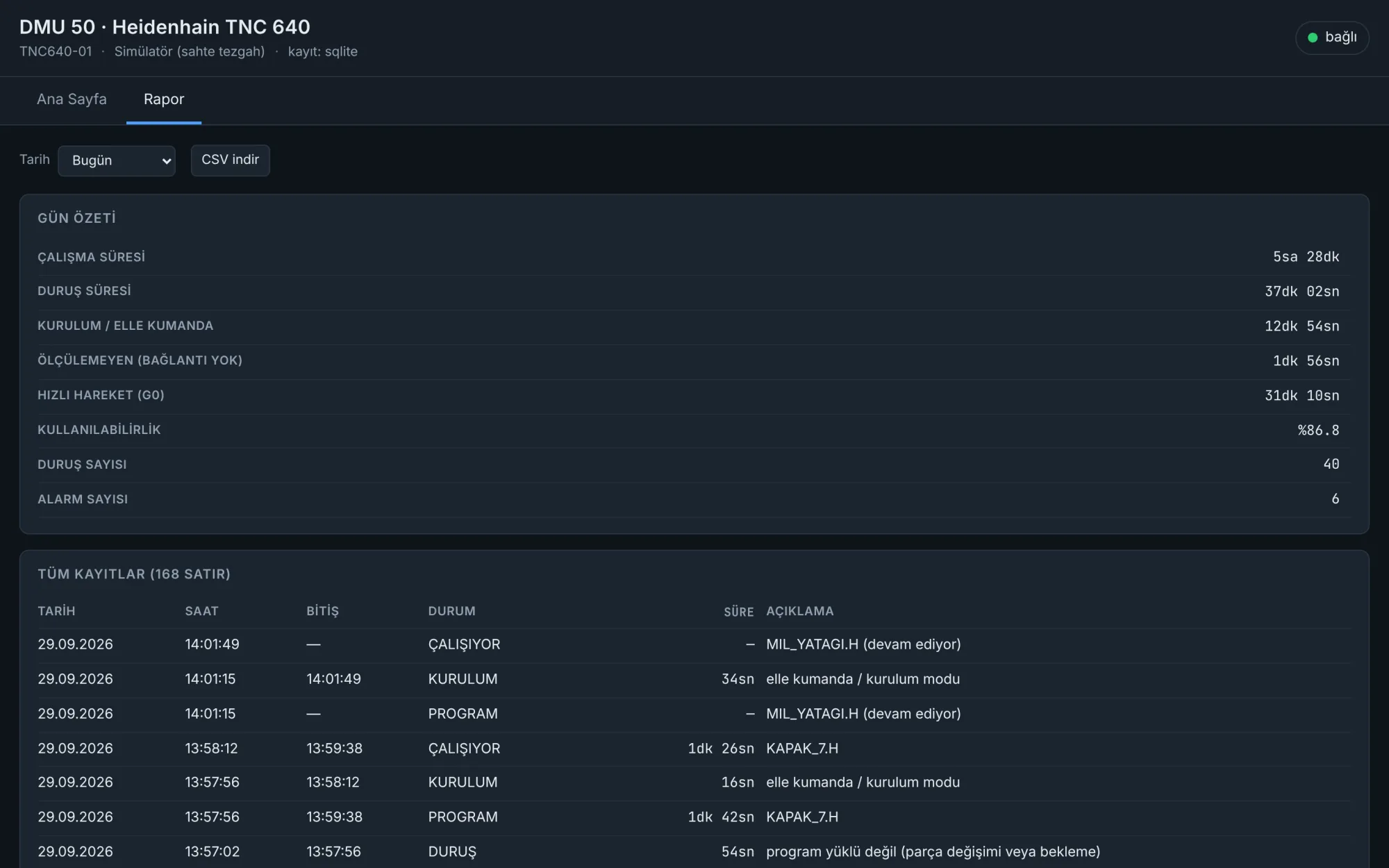Select the DURUŞ SÜRESİ label
The width and height of the screenshot is (1389, 868).
(x=84, y=291)
